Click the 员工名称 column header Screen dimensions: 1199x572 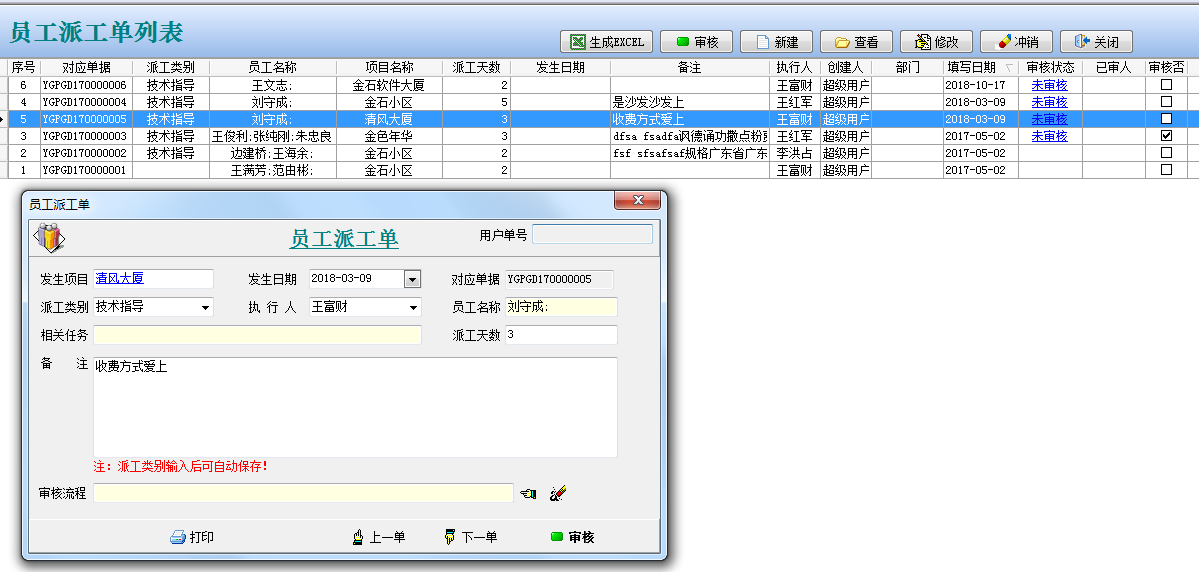[272, 67]
